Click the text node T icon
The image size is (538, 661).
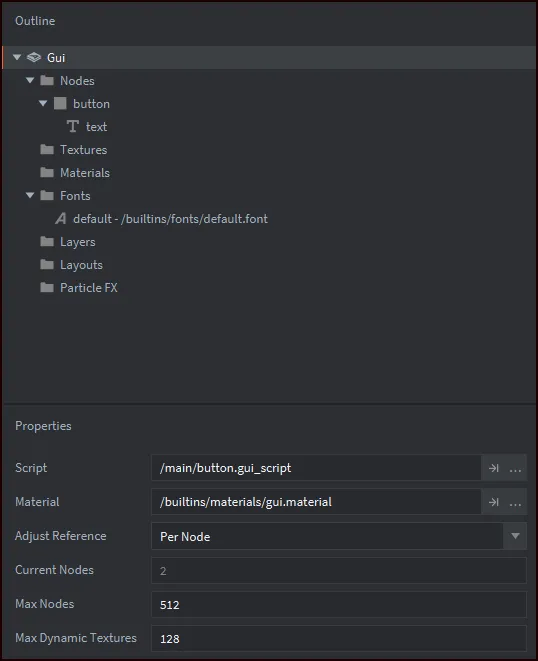73,126
